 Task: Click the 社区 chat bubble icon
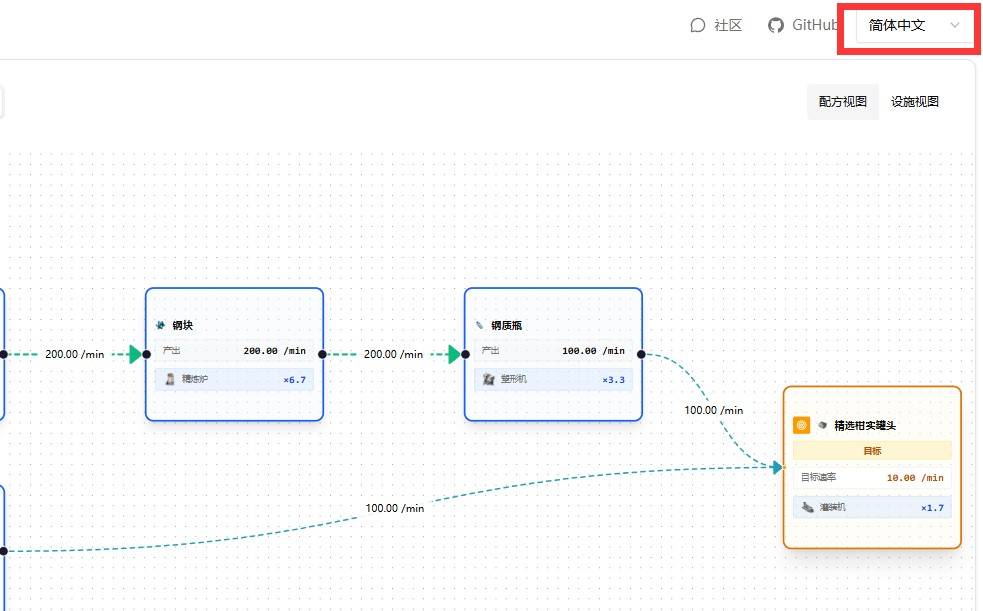pos(698,25)
